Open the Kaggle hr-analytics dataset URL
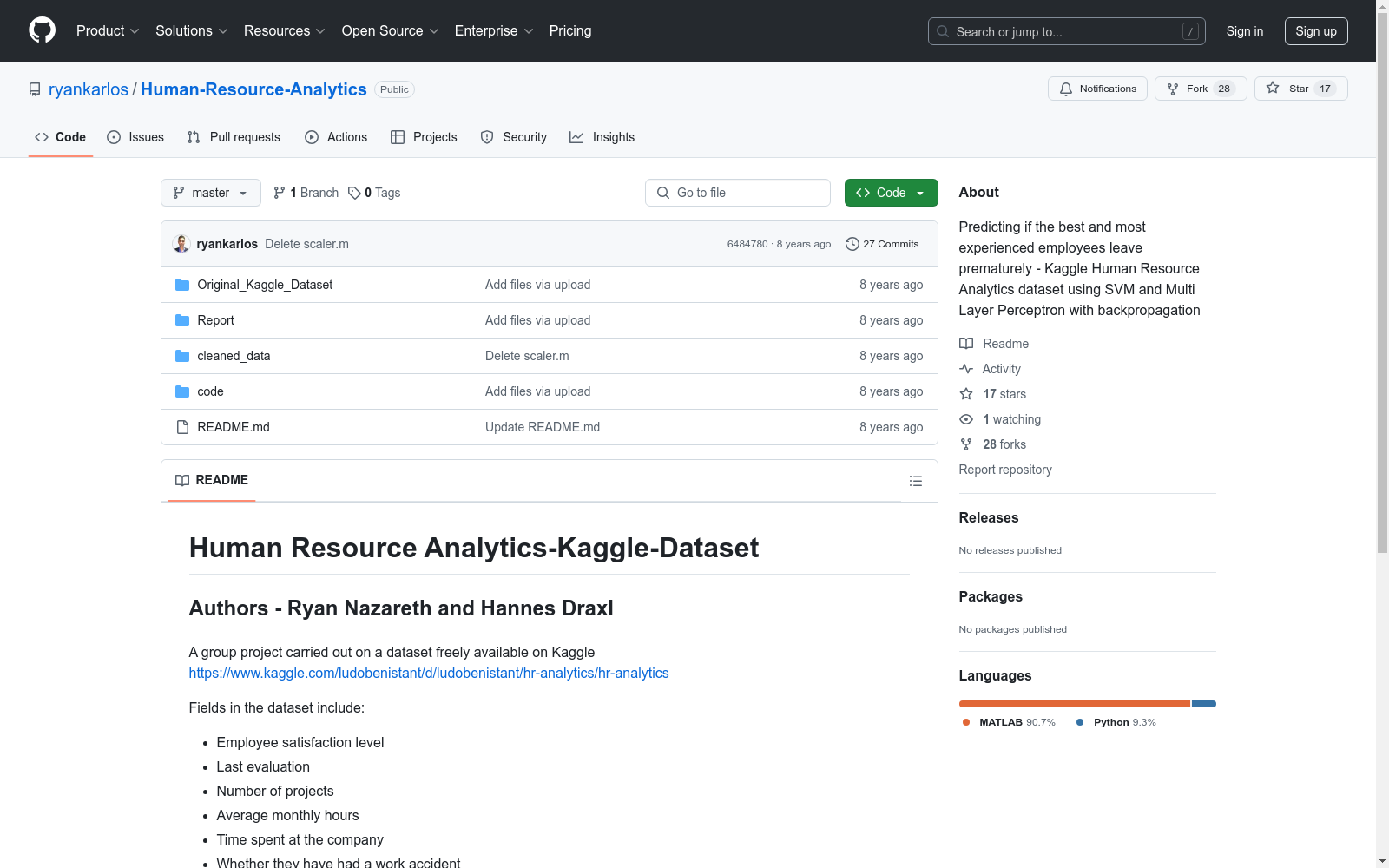This screenshot has height=868, width=1389. tap(429, 673)
